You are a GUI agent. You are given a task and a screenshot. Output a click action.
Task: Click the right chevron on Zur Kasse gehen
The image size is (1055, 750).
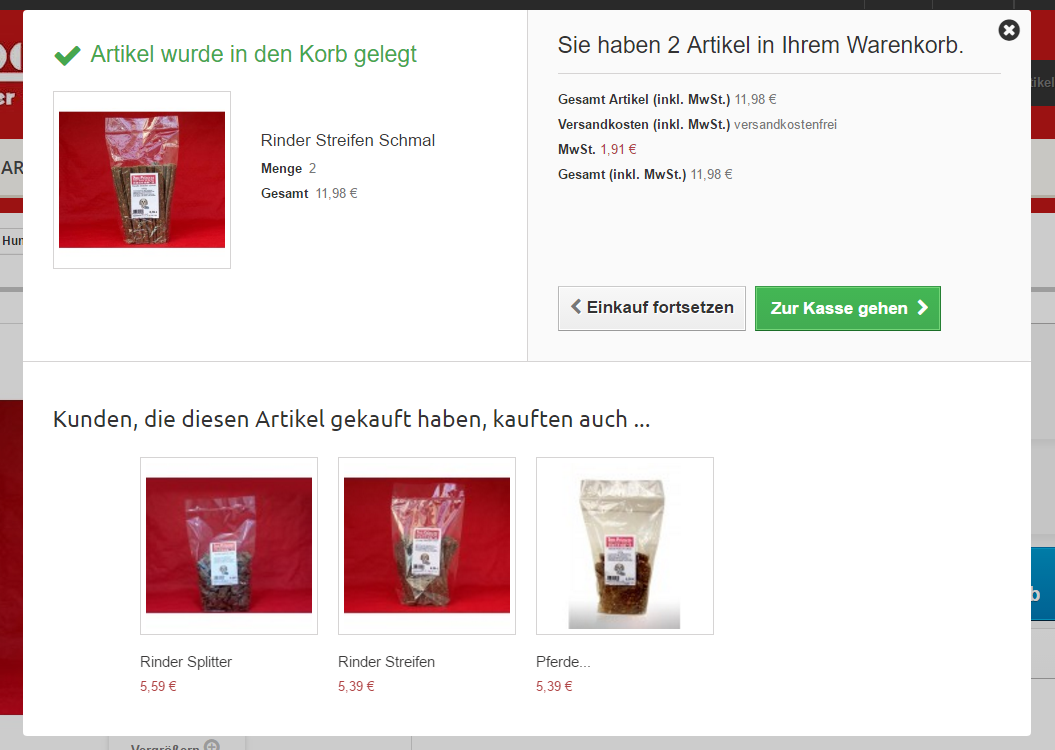922,307
